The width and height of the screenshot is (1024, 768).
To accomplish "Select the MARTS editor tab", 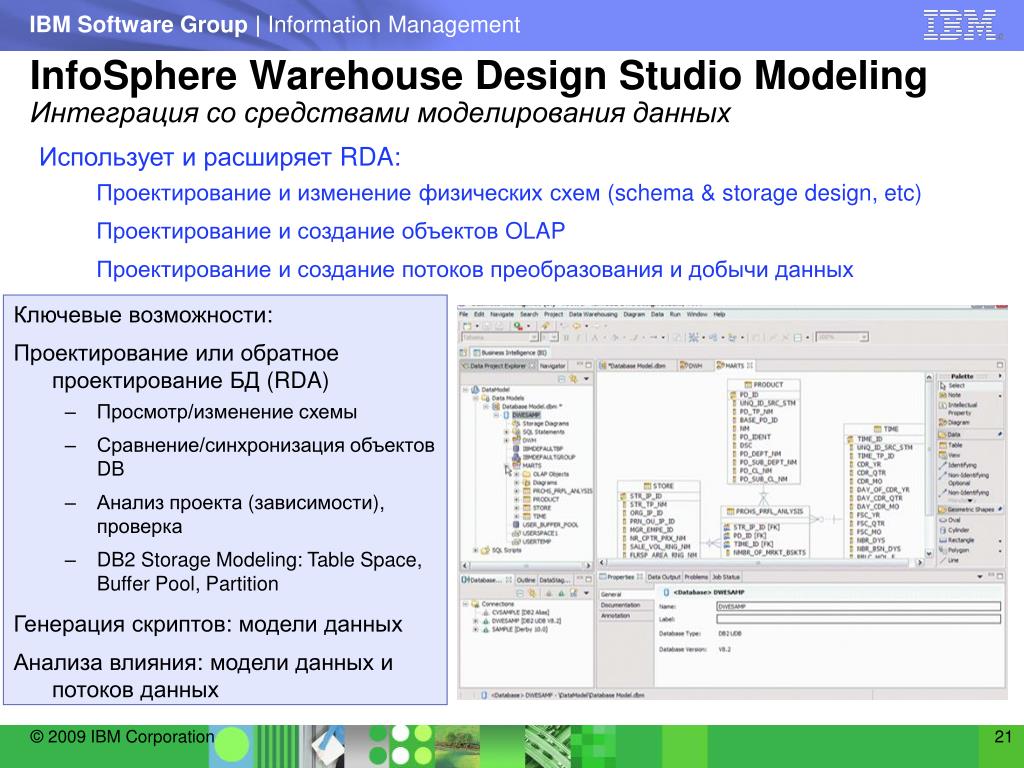I will (x=734, y=366).
